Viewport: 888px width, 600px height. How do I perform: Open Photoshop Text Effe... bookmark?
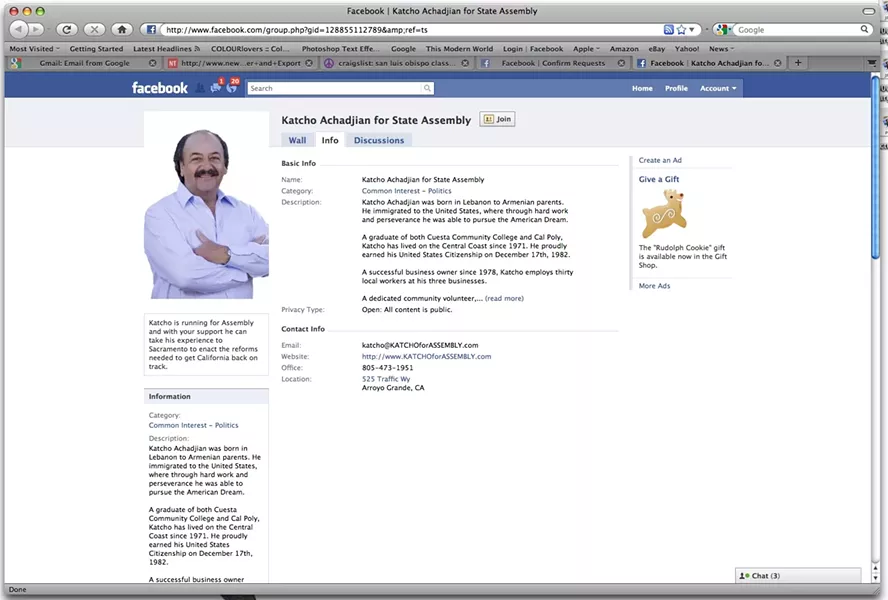[340, 49]
